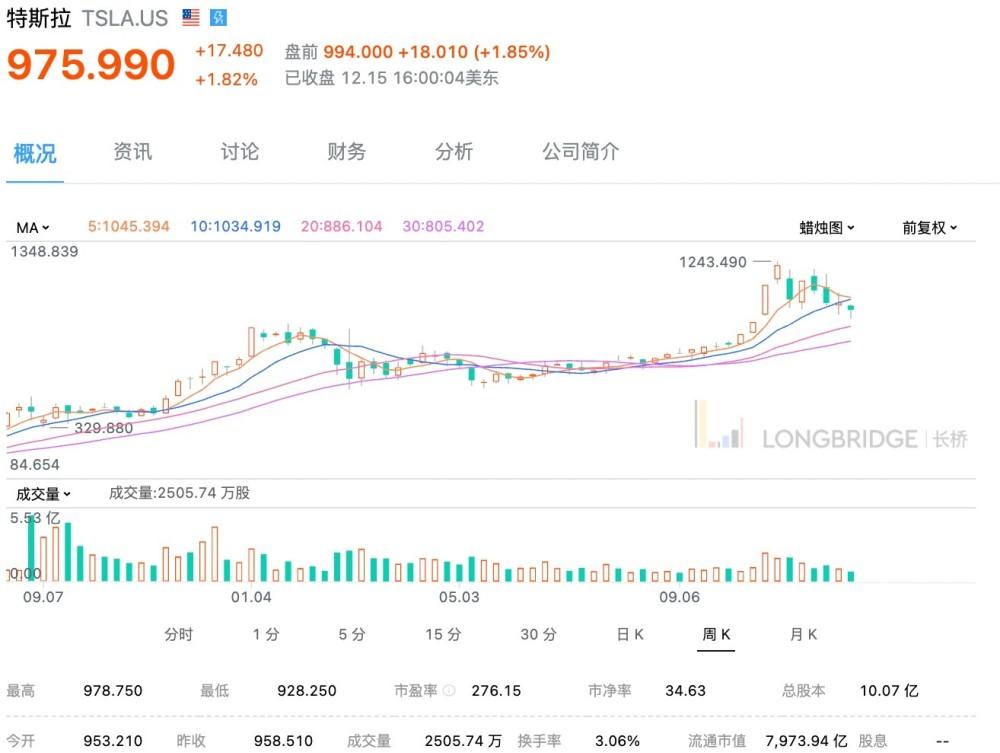The width and height of the screenshot is (1000, 753).
Task: Expand the 蜡烛图 chart type dropdown
Action: click(827, 228)
